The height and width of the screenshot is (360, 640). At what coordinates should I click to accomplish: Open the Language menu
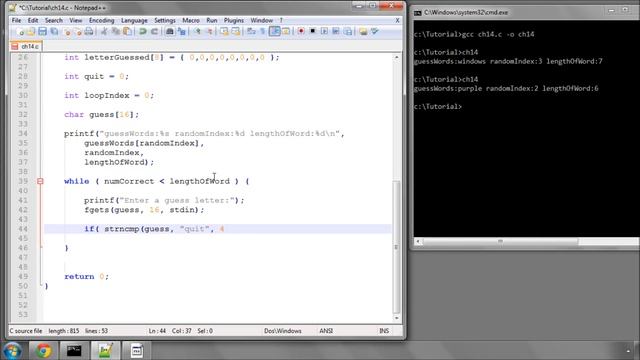pyautogui.click(x=134, y=20)
